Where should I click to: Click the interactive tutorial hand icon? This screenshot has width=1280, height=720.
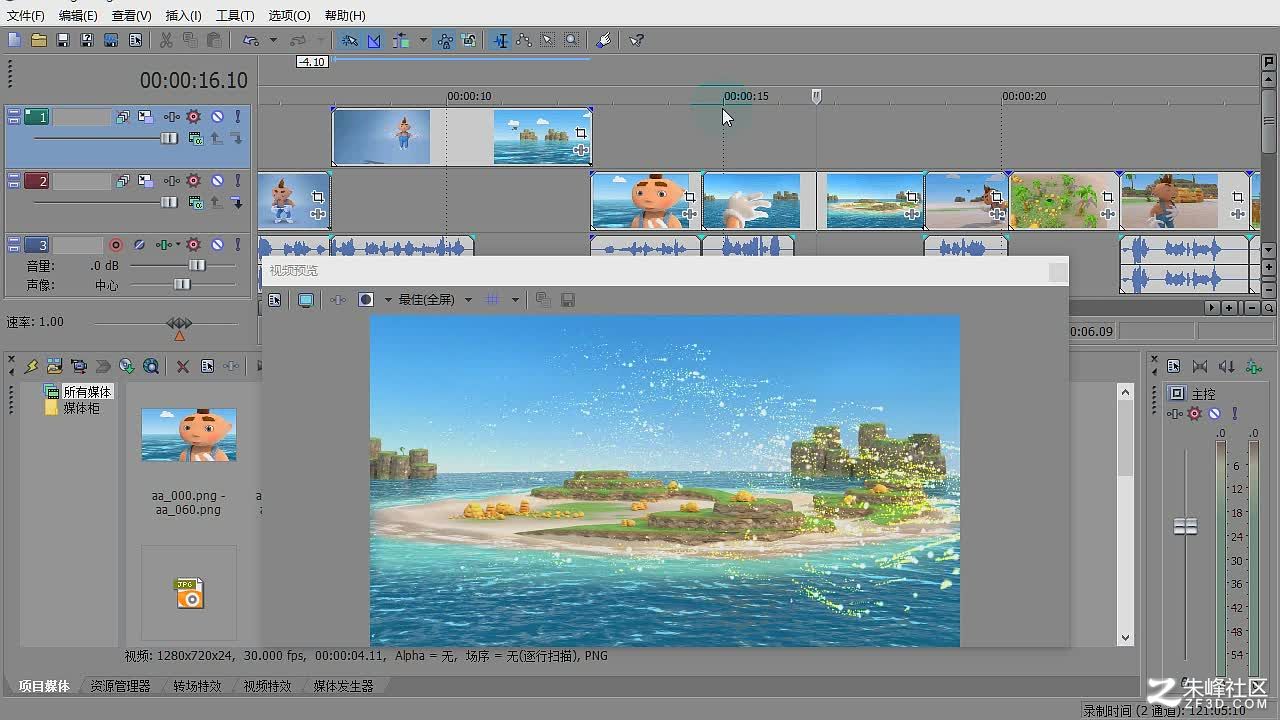603,40
